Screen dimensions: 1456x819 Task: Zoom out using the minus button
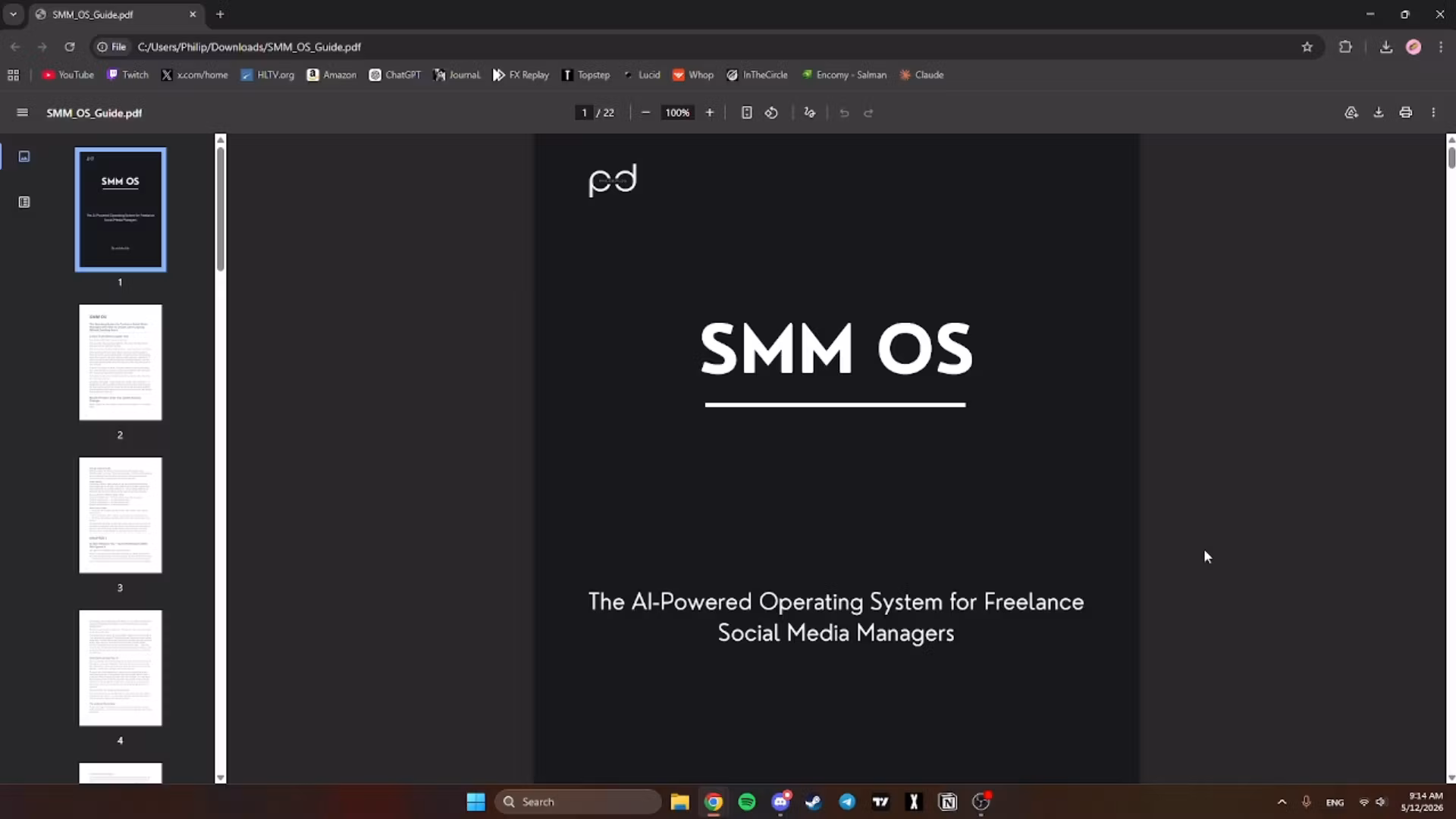(x=645, y=112)
